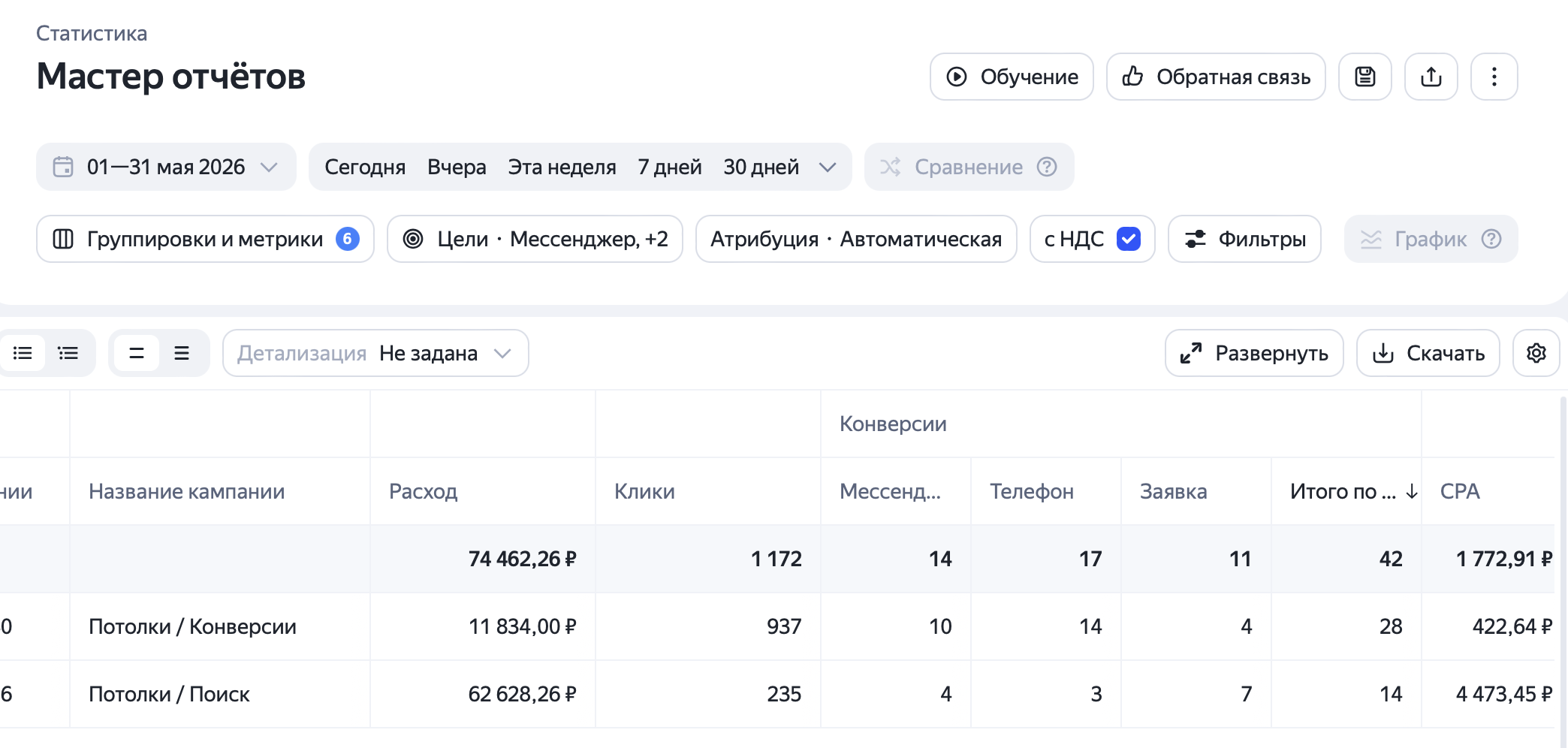Open Группировки и метрики panel
This screenshot has height=748, width=1568.
(205, 239)
